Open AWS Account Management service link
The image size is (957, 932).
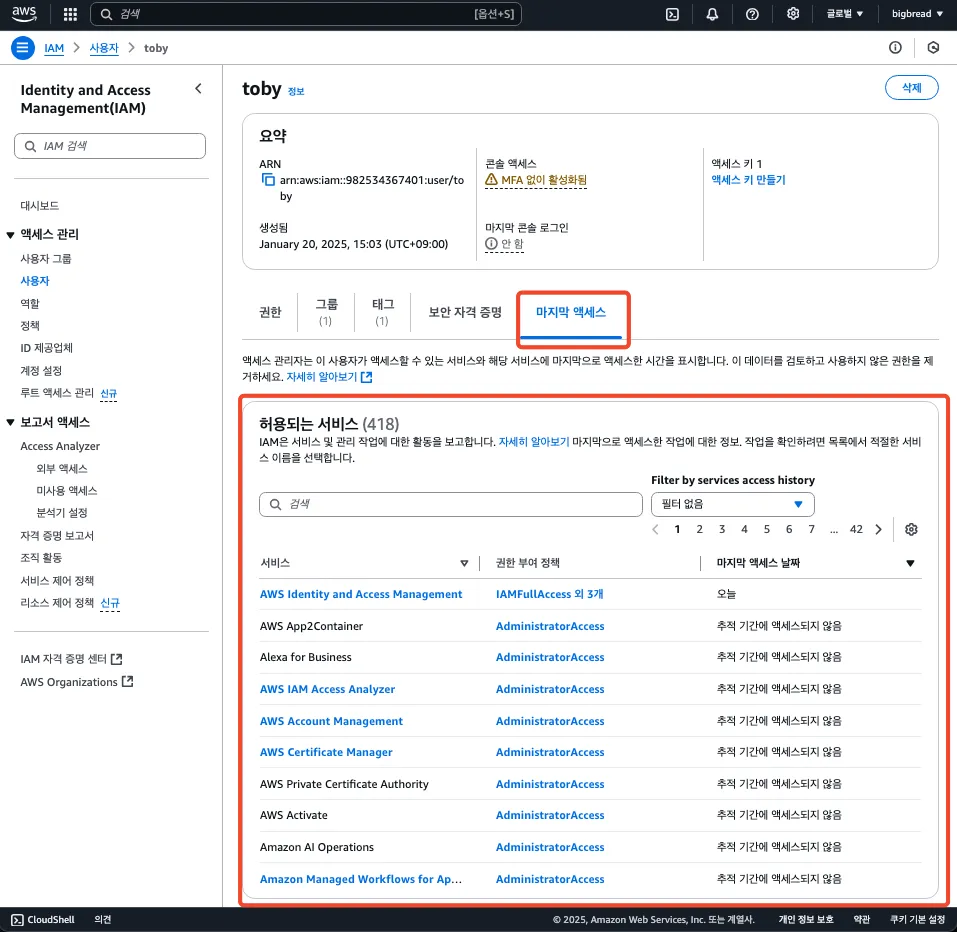point(331,721)
